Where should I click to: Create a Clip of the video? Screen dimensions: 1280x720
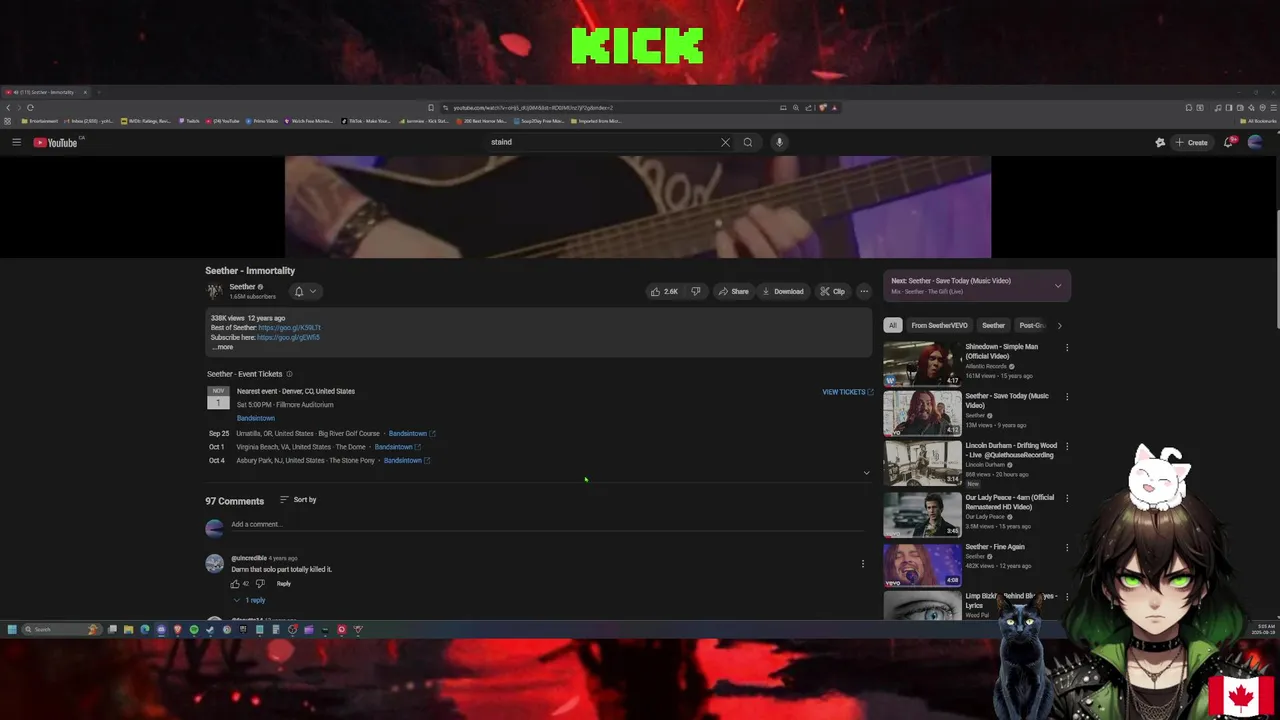[x=832, y=291]
